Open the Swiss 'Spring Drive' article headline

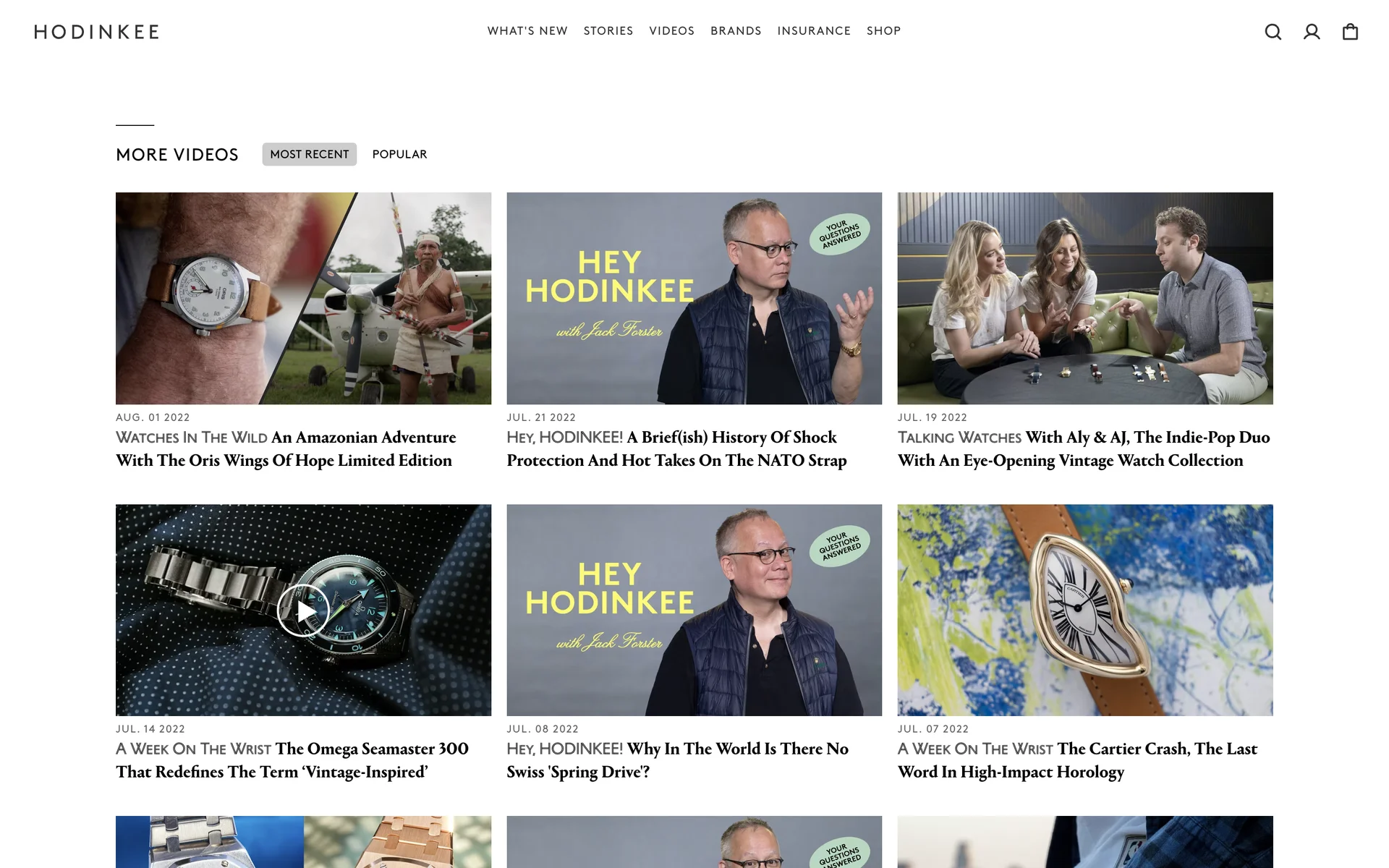[x=677, y=760]
